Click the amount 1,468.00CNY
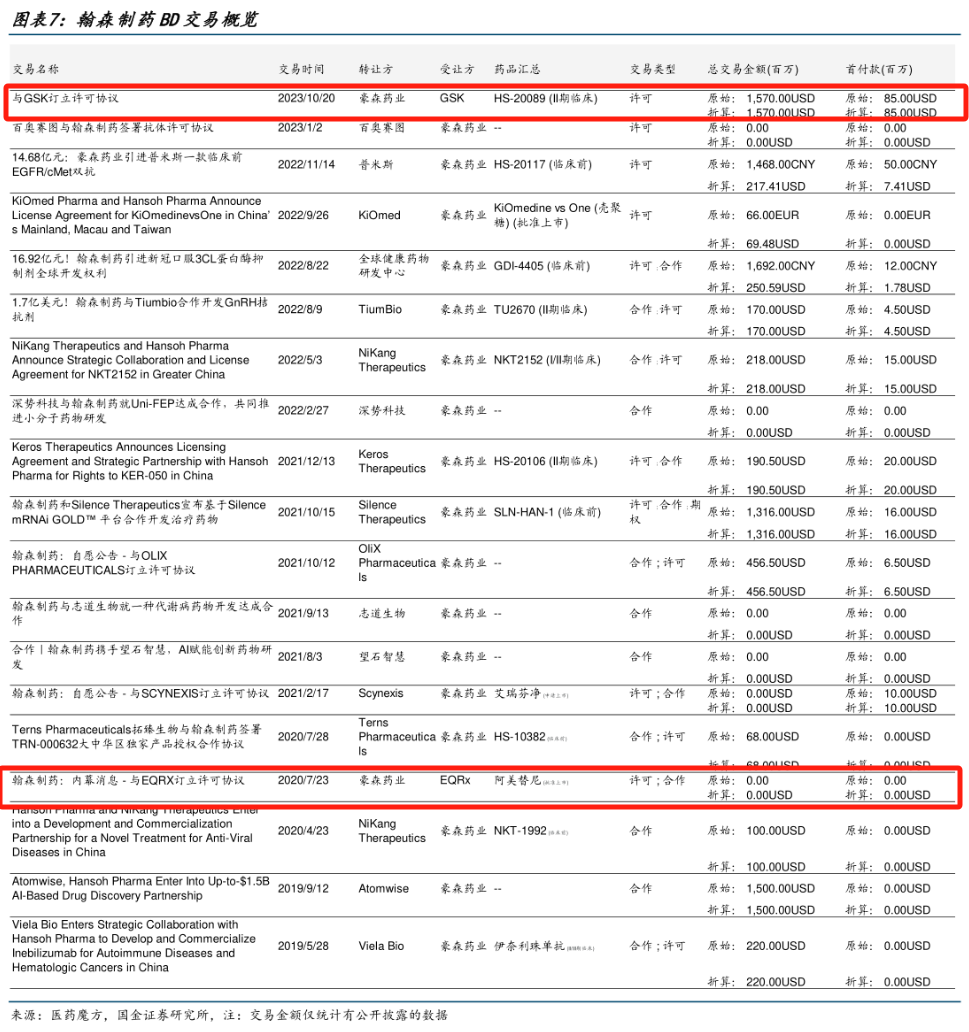969x1032 pixels. point(780,165)
